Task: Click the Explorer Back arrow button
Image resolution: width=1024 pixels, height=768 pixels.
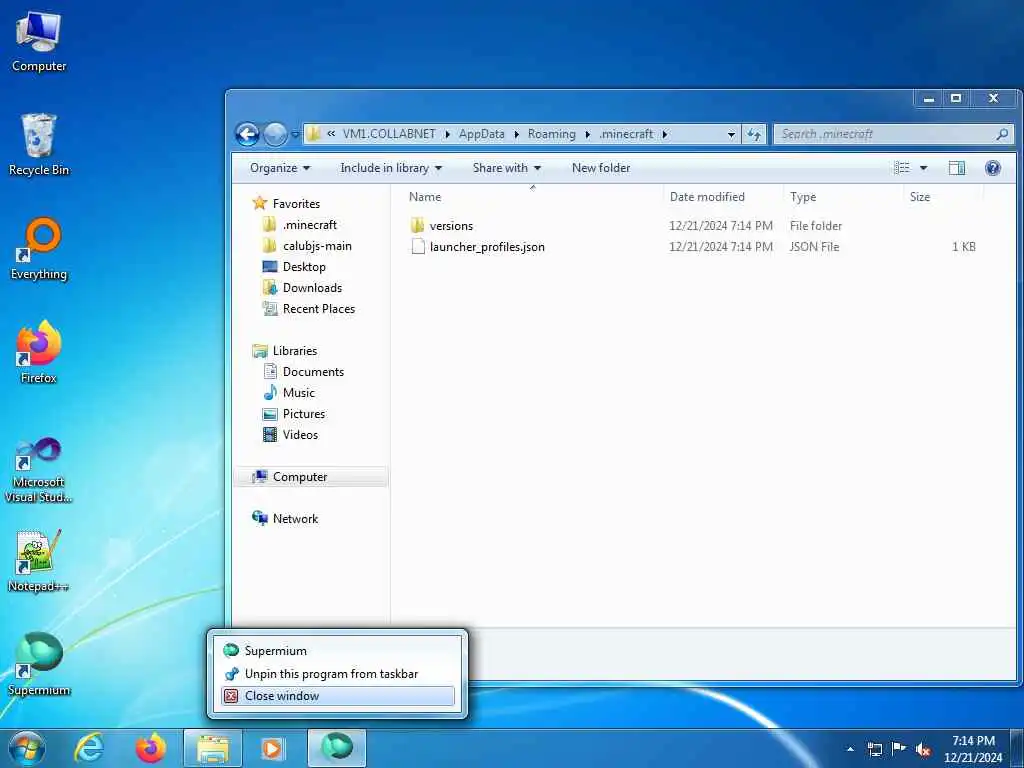Action: point(248,135)
